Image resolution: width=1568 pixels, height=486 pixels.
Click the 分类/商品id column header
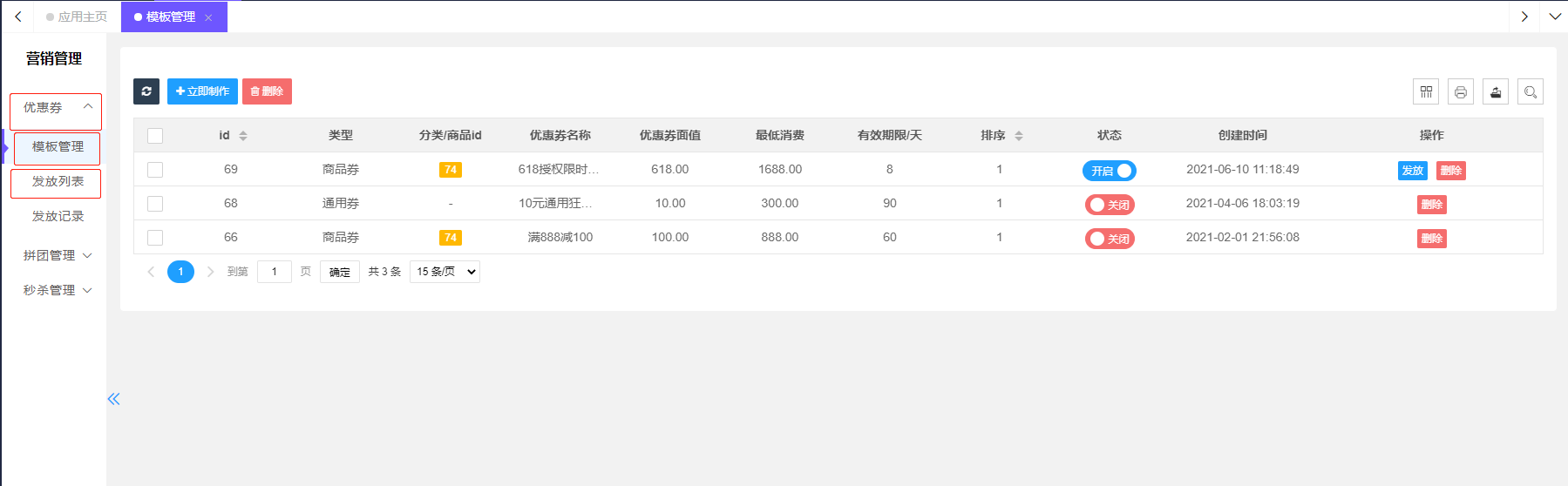point(450,135)
